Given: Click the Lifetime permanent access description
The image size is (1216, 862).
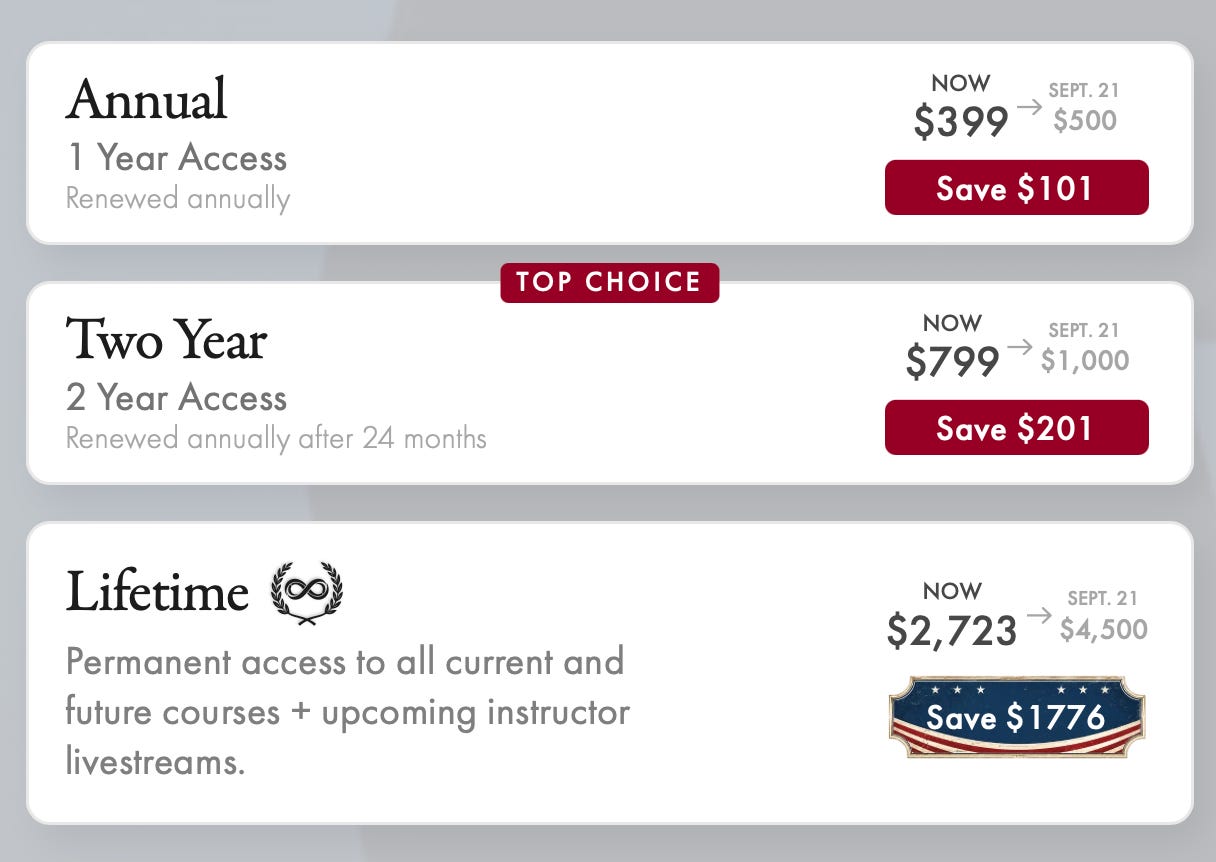Looking at the screenshot, I should point(348,713).
